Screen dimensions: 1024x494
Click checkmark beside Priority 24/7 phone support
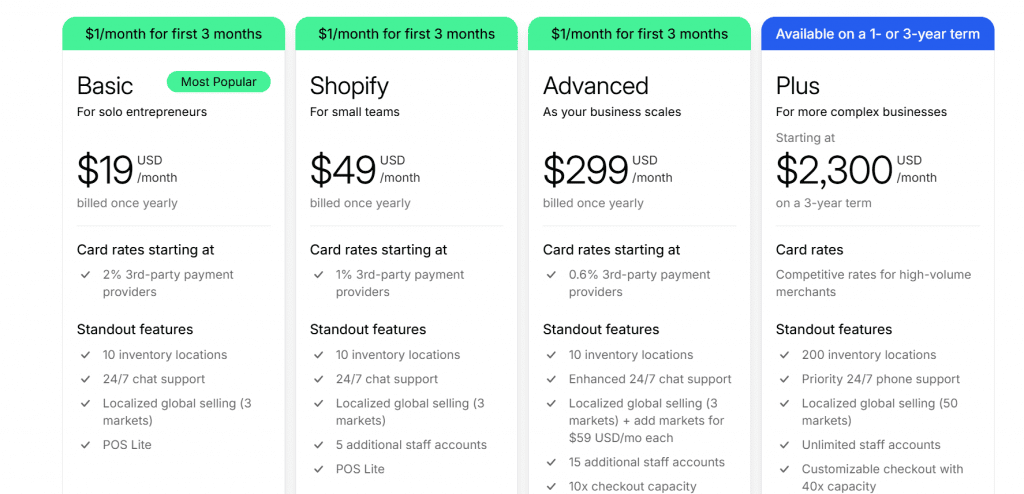[784, 379]
